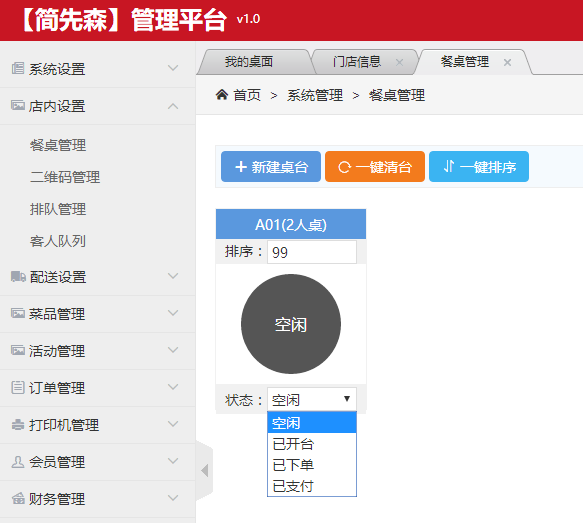
Task: Click the home icon in breadcrumb
Action: click(222, 95)
